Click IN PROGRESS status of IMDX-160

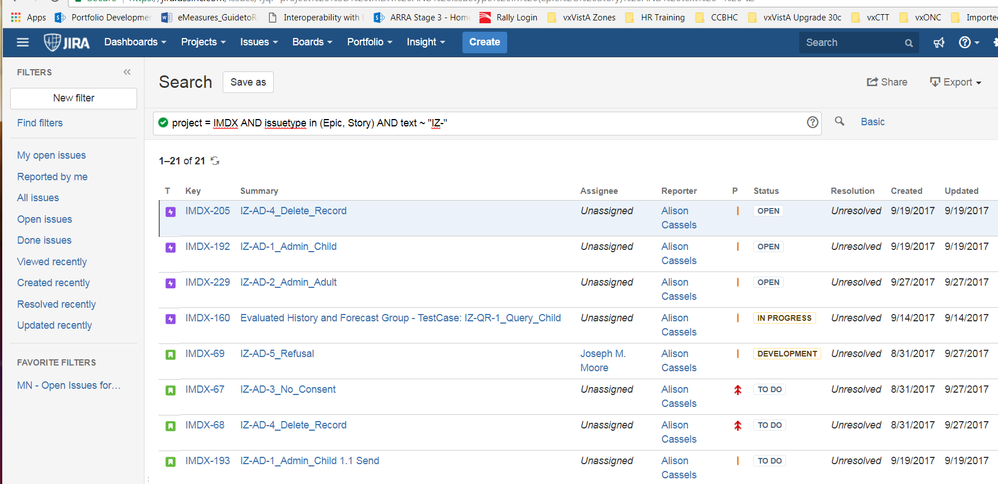784,318
